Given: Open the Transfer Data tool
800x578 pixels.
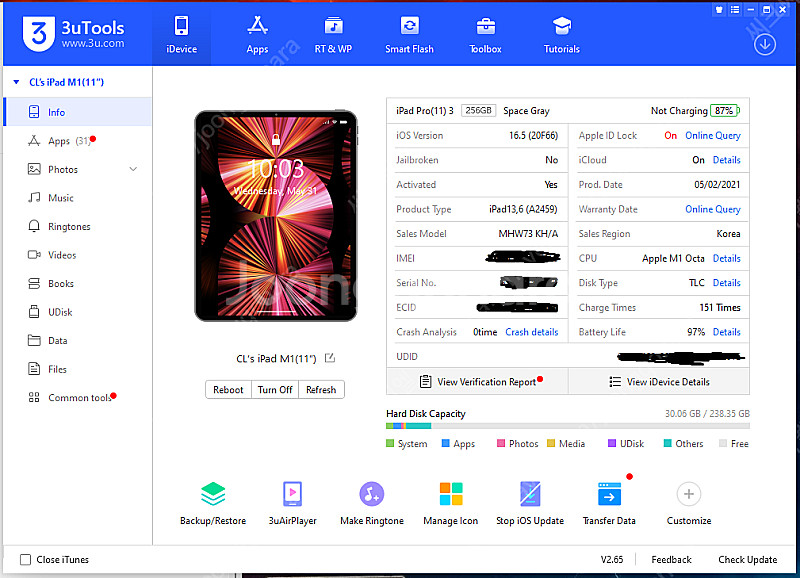Looking at the screenshot, I should [x=610, y=494].
